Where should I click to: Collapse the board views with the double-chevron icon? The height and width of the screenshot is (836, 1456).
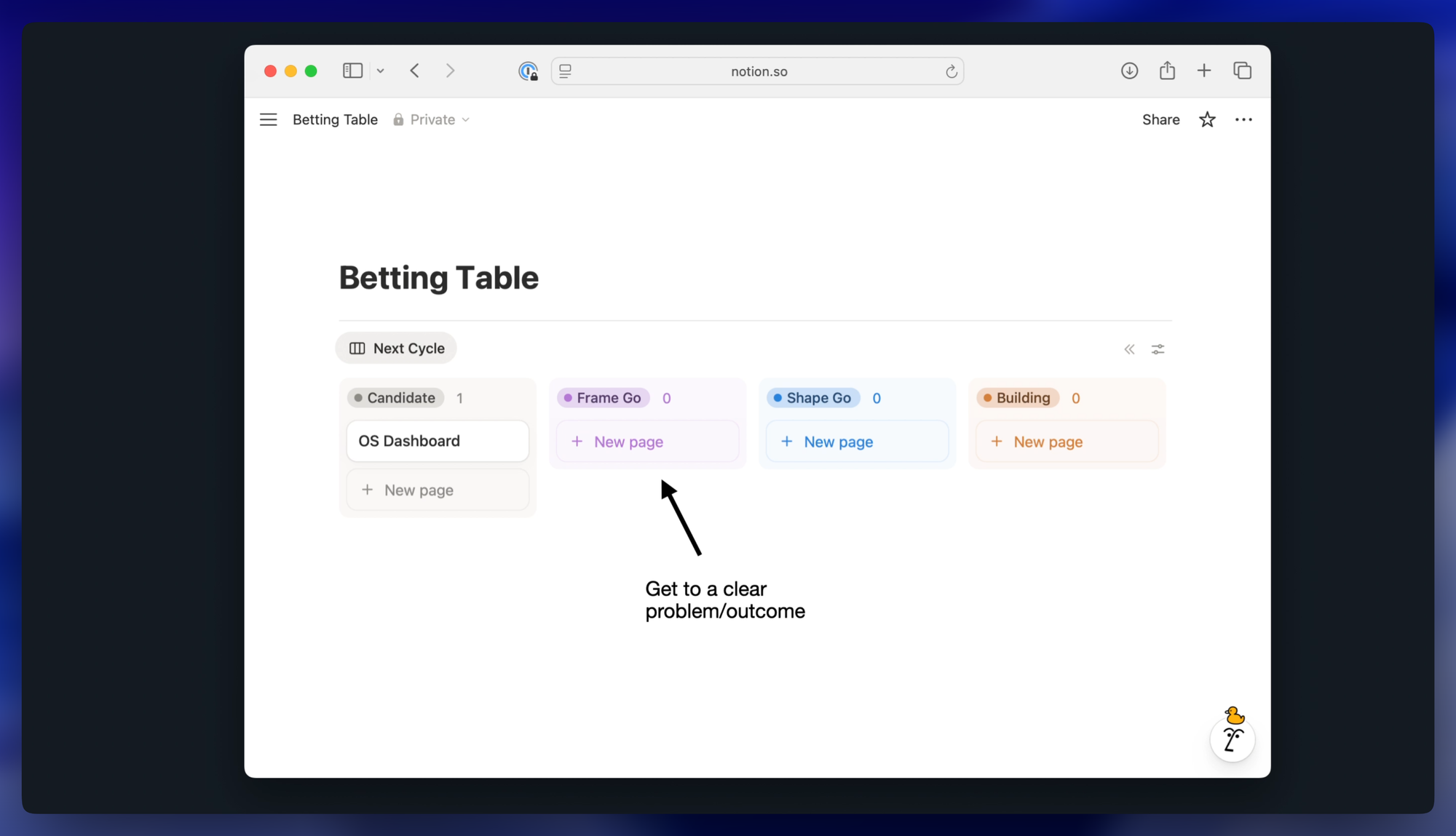[1129, 349]
